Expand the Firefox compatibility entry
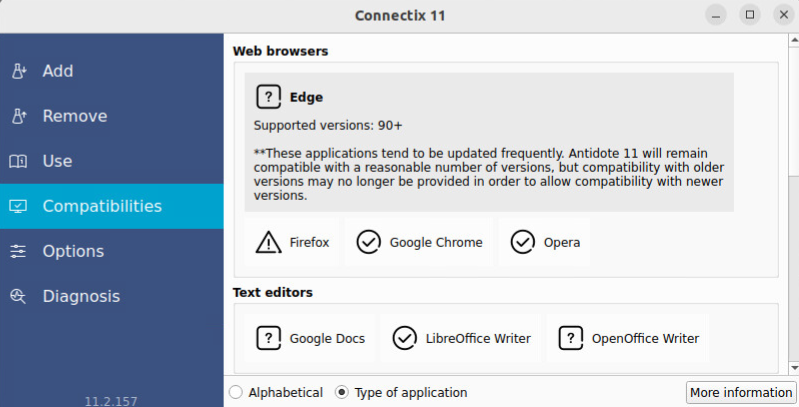This screenshot has height=407, width=799. (x=294, y=242)
